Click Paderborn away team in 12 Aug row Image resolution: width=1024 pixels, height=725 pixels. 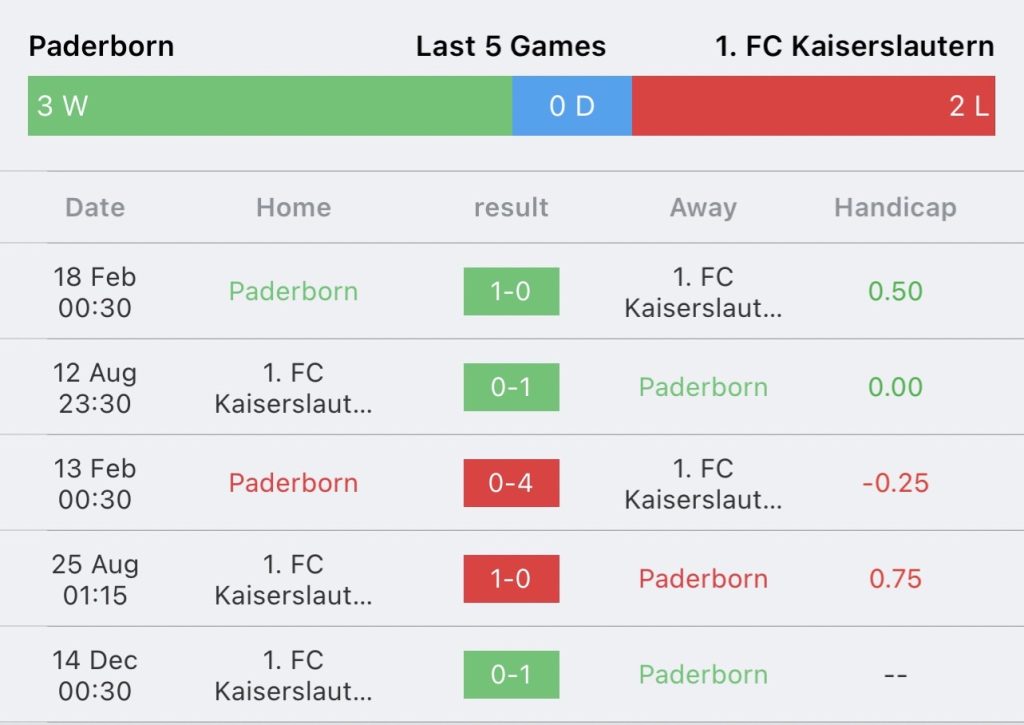[703, 387]
